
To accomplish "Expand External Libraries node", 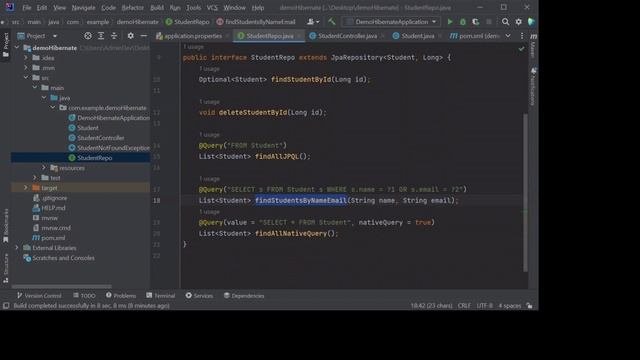I will 17,248.
